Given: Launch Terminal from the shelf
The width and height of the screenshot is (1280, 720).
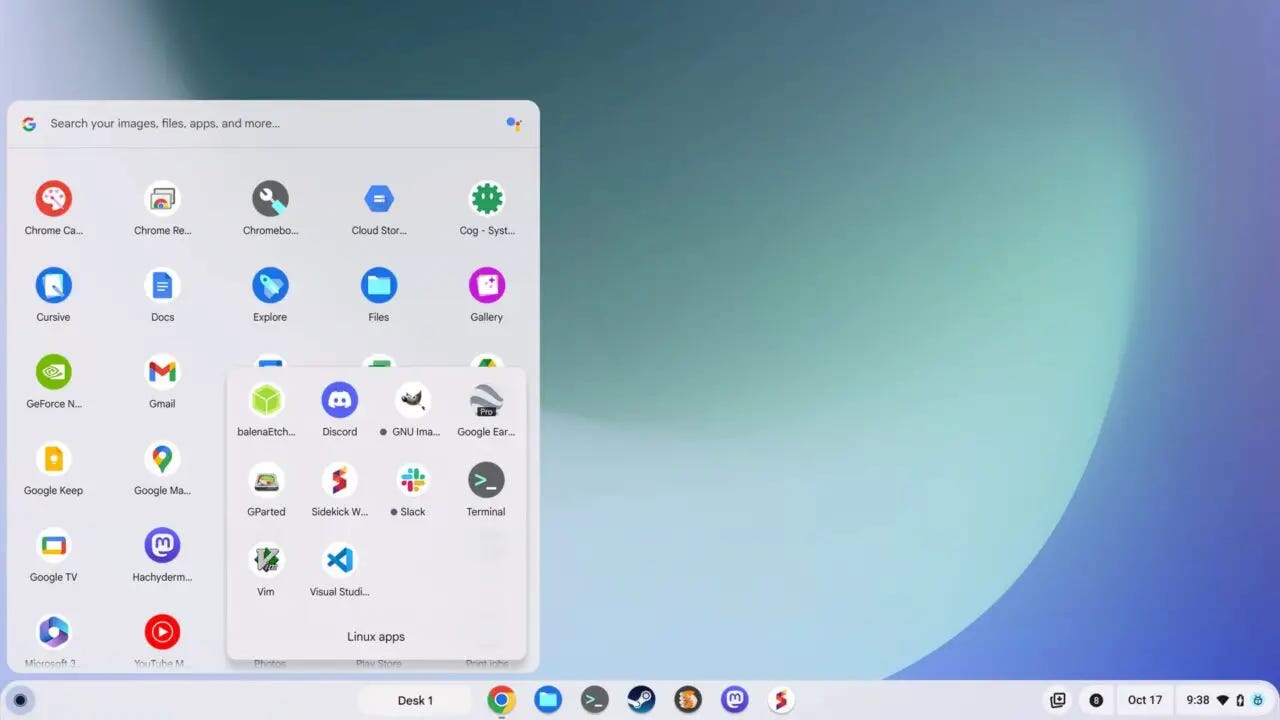Looking at the screenshot, I should tap(595, 700).
